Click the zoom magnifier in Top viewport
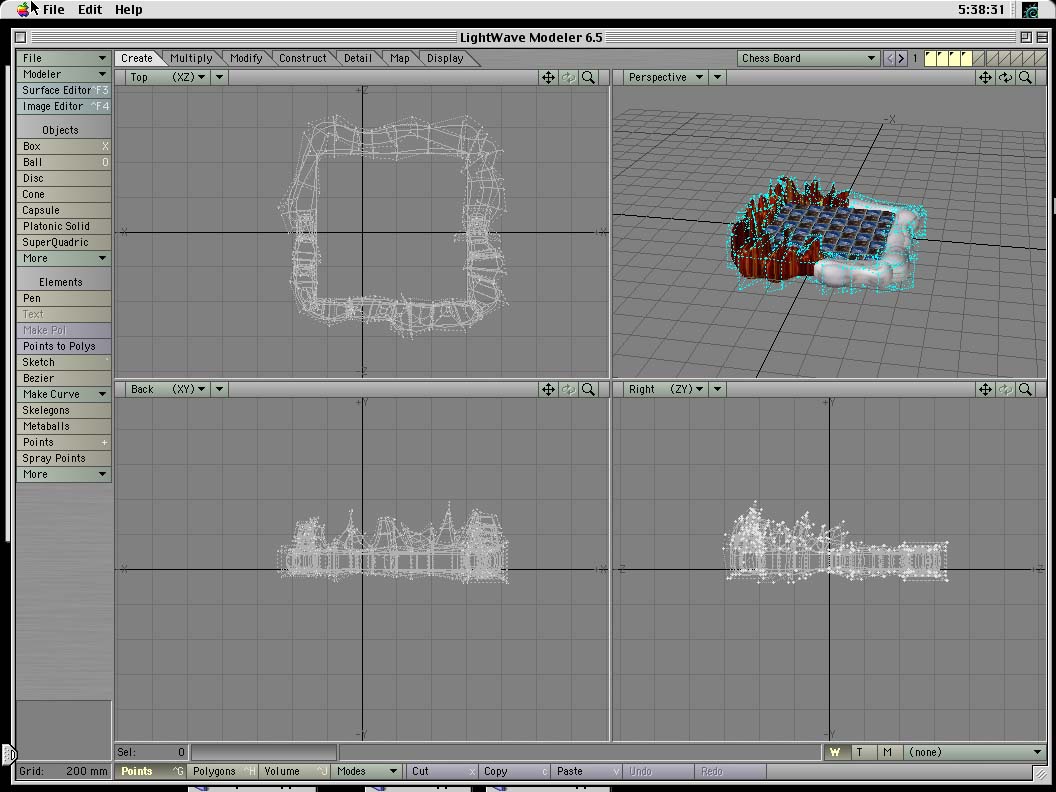 [x=589, y=77]
